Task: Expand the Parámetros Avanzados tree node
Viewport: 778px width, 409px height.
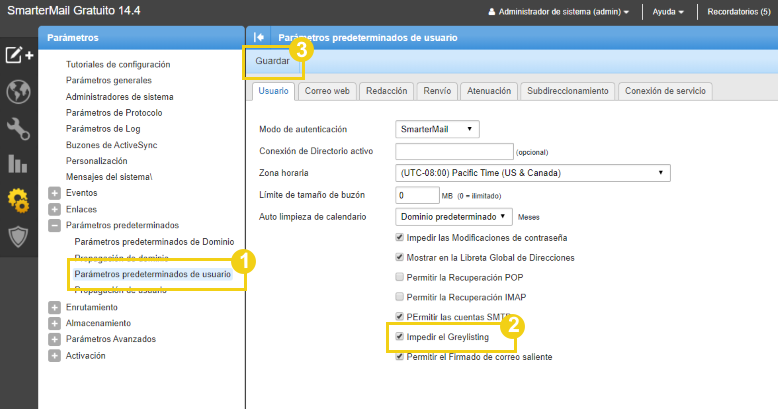Action: point(55,340)
